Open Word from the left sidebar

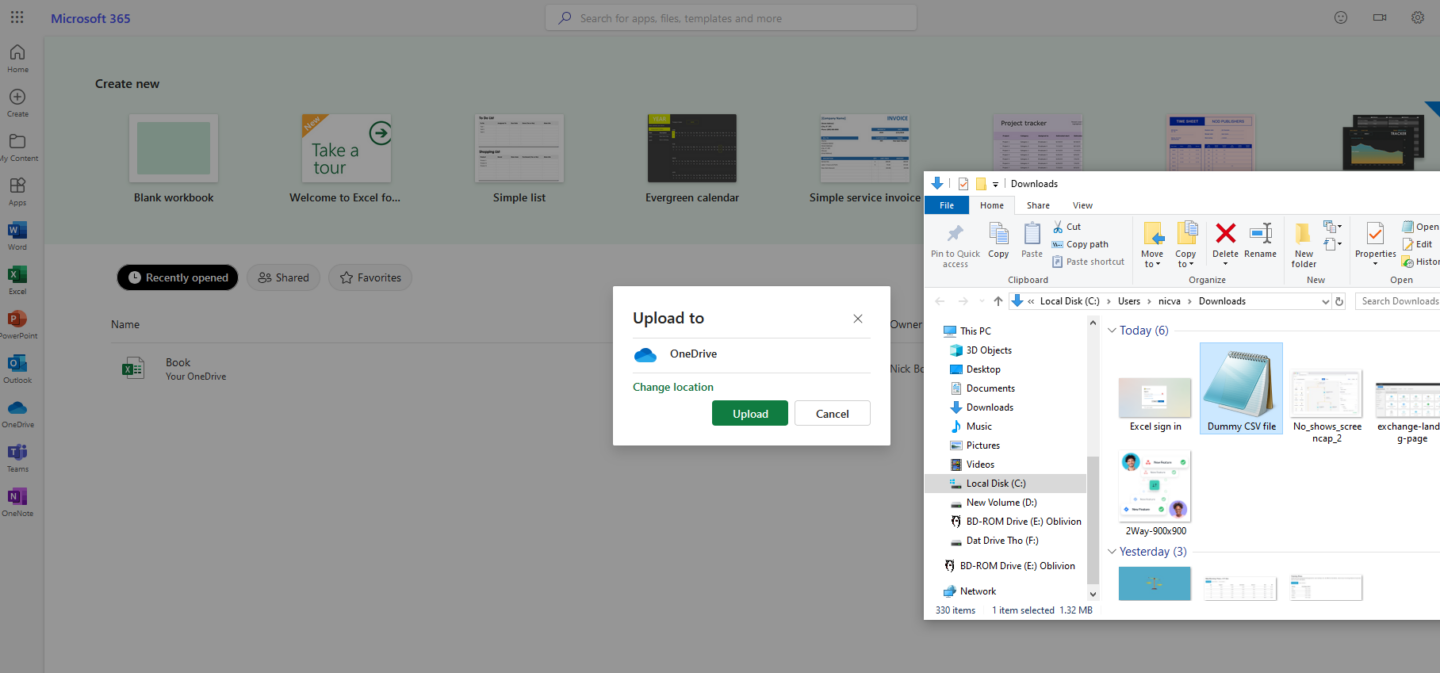17,233
